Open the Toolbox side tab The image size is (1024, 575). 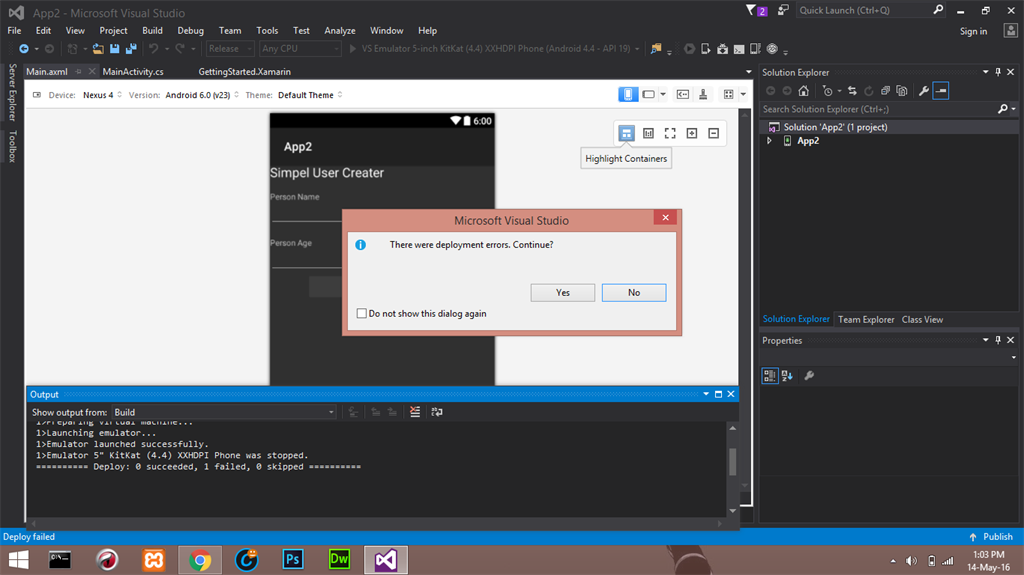pos(12,146)
